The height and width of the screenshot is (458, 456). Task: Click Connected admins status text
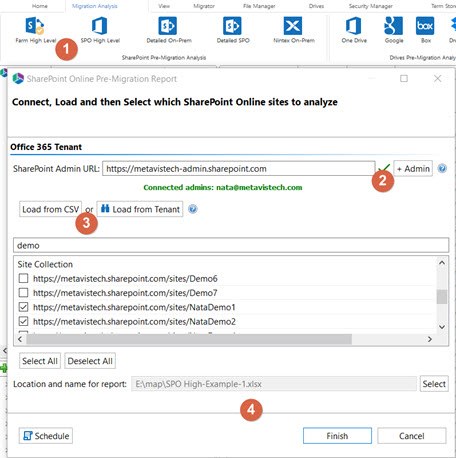[x=223, y=187]
